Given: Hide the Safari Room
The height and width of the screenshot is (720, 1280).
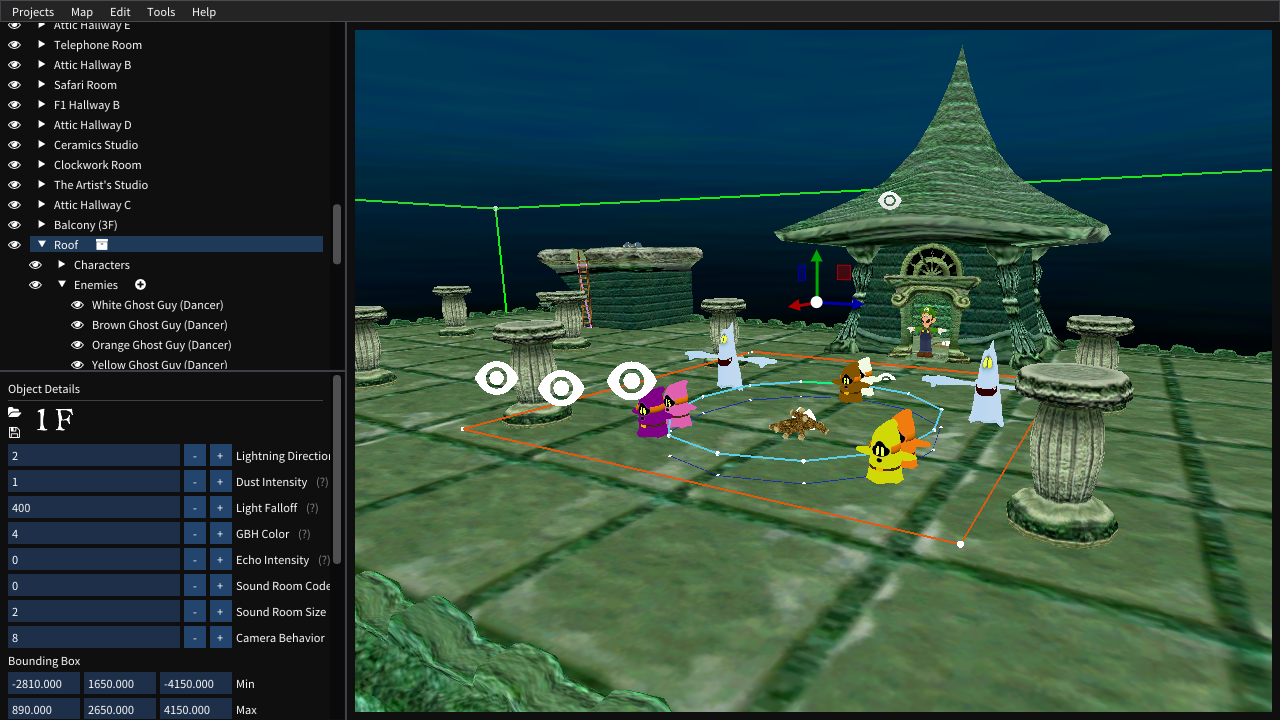Looking at the screenshot, I should [14, 85].
